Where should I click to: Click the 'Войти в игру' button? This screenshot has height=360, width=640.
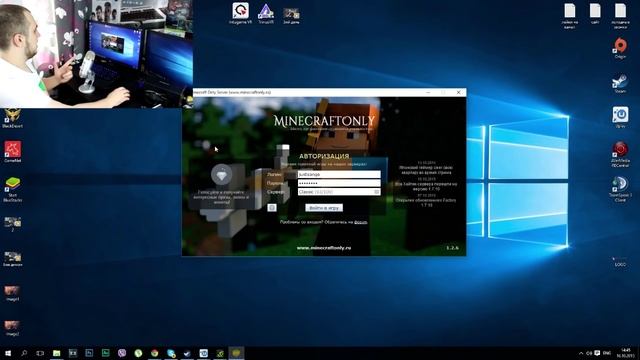[x=324, y=208]
